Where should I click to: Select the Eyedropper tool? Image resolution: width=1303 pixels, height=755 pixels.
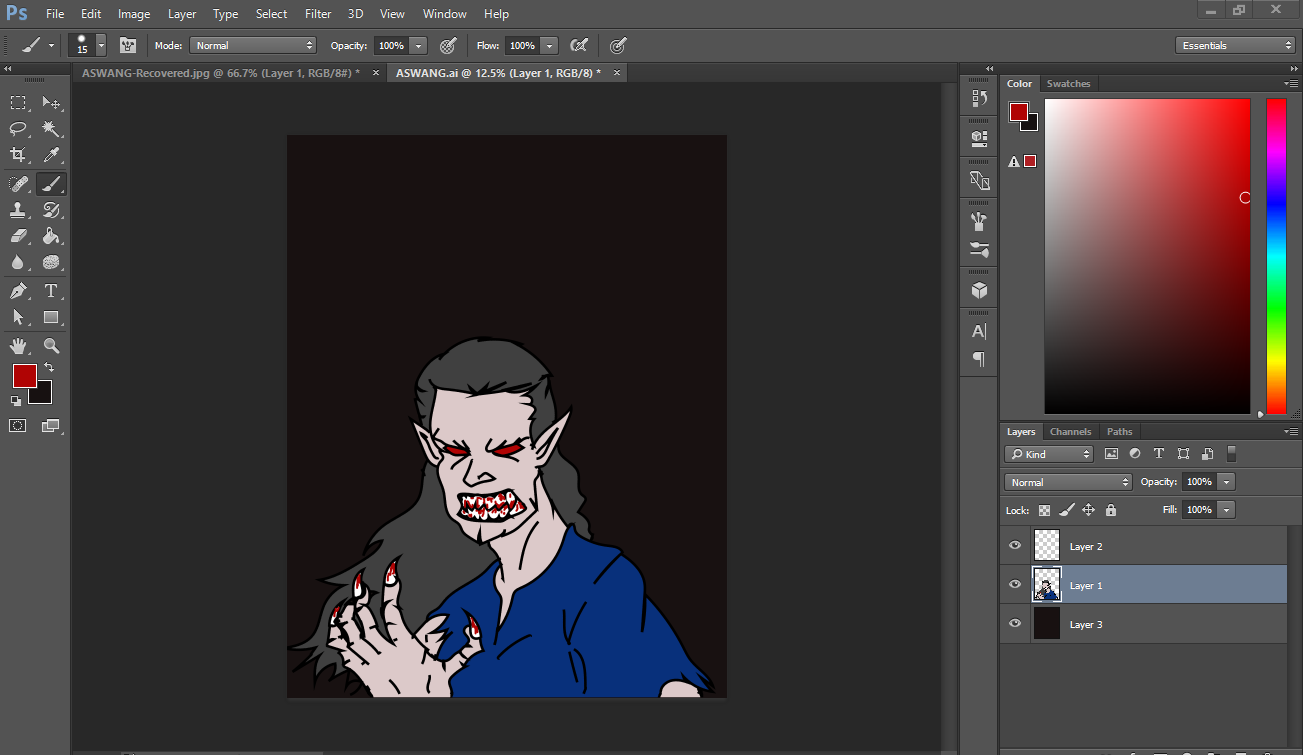[x=51, y=155]
